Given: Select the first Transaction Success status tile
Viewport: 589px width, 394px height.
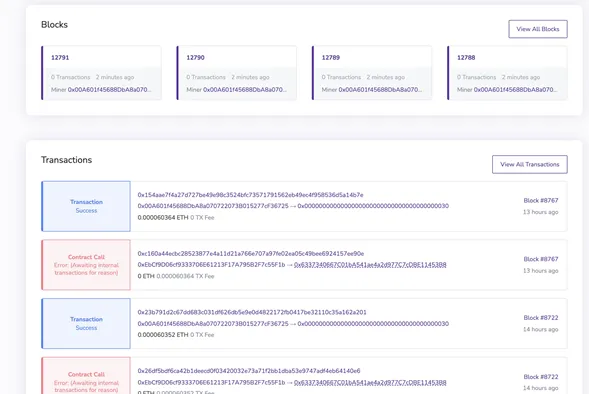Looking at the screenshot, I should click(x=86, y=206).
